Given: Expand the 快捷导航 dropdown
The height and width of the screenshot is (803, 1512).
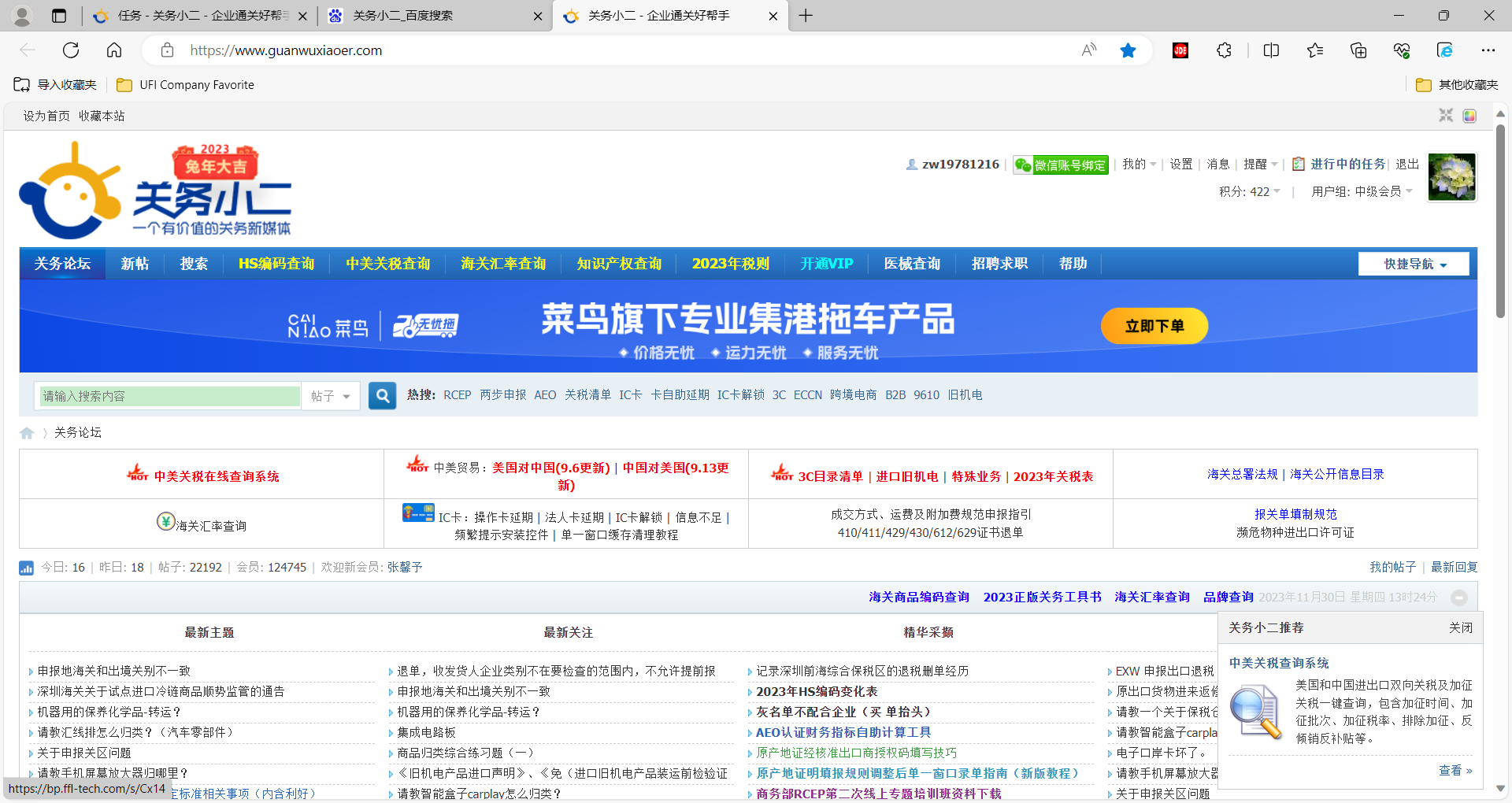Looking at the screenshot, I should pyautogui.click(x=1414, y=264).
